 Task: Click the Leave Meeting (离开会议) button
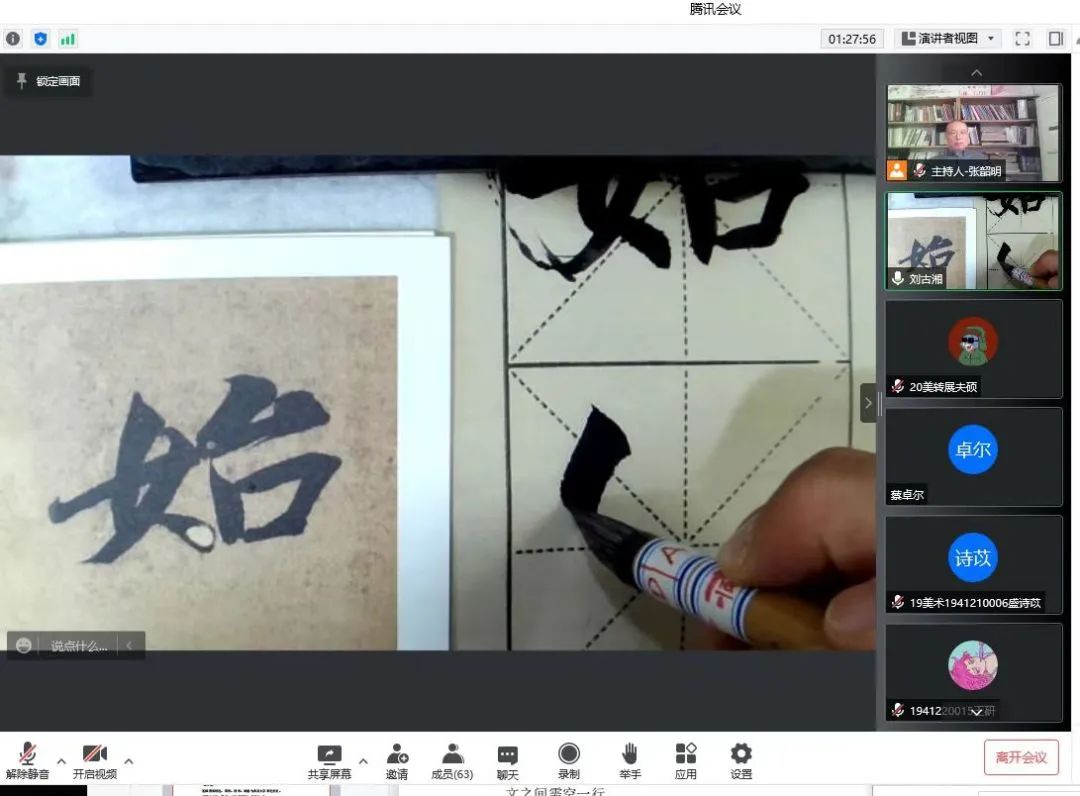coord(1021,757)
